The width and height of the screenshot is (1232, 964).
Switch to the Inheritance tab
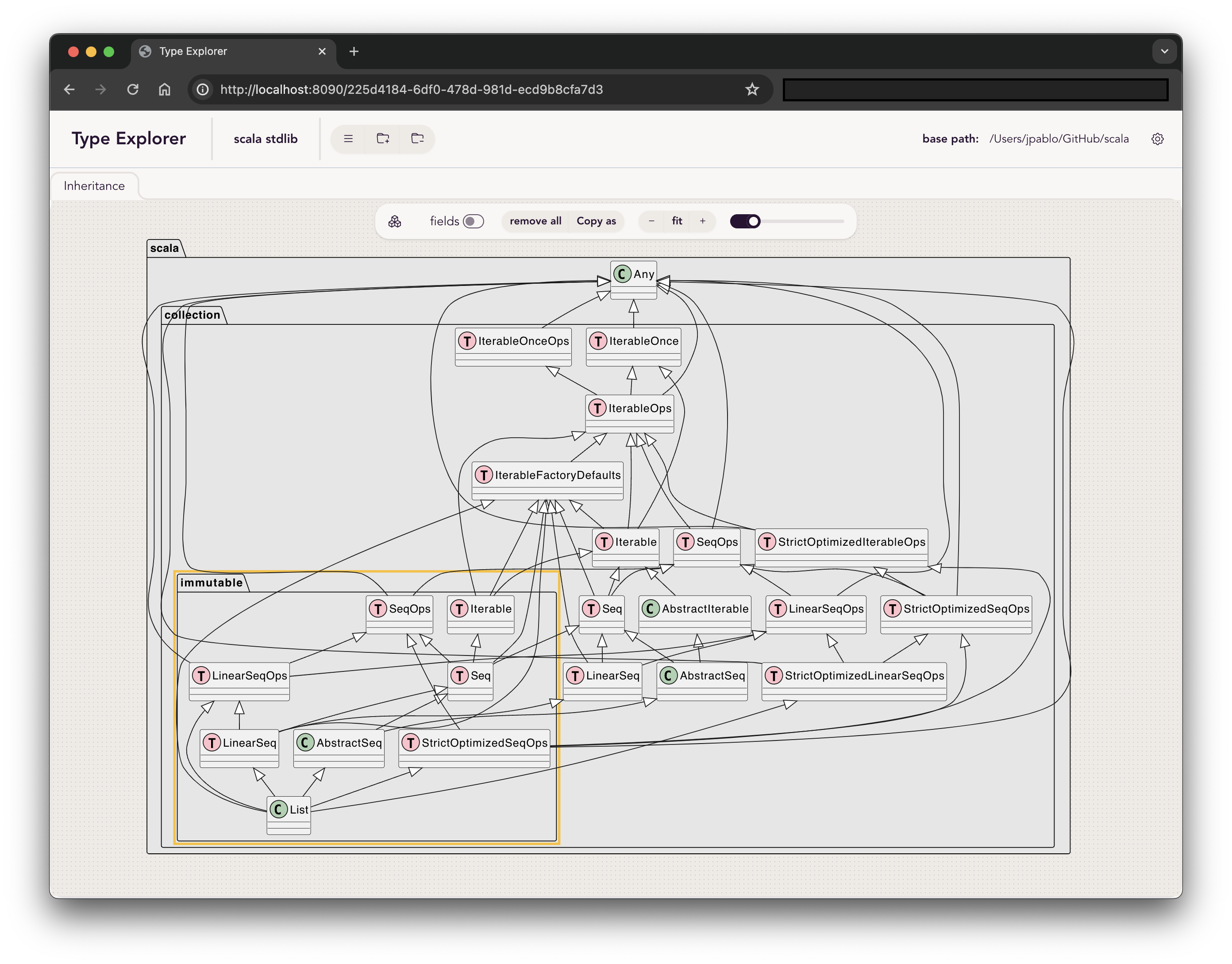click(x=94, y=186)
